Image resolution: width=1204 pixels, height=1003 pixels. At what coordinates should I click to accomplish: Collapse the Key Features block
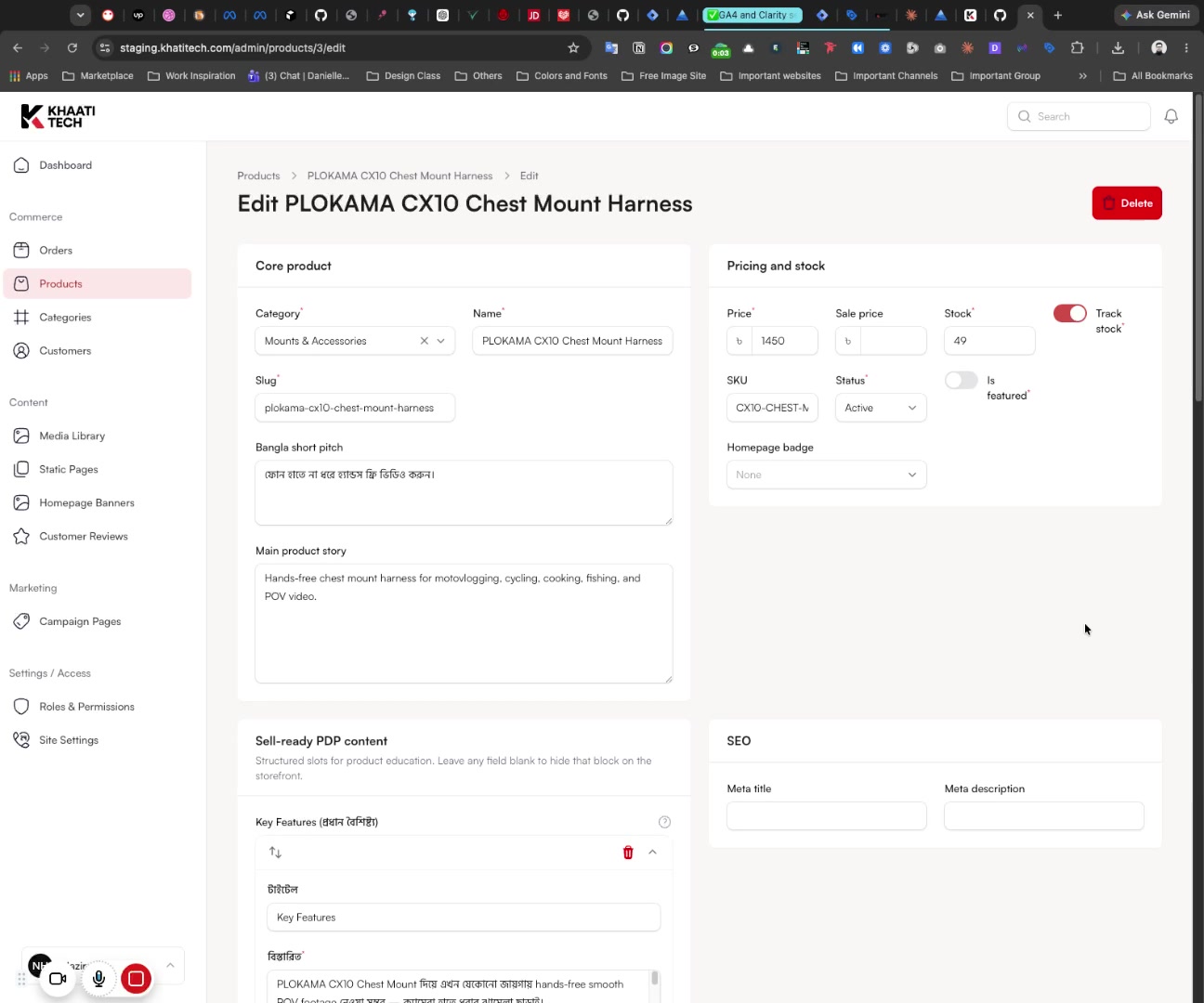[653, 853]
